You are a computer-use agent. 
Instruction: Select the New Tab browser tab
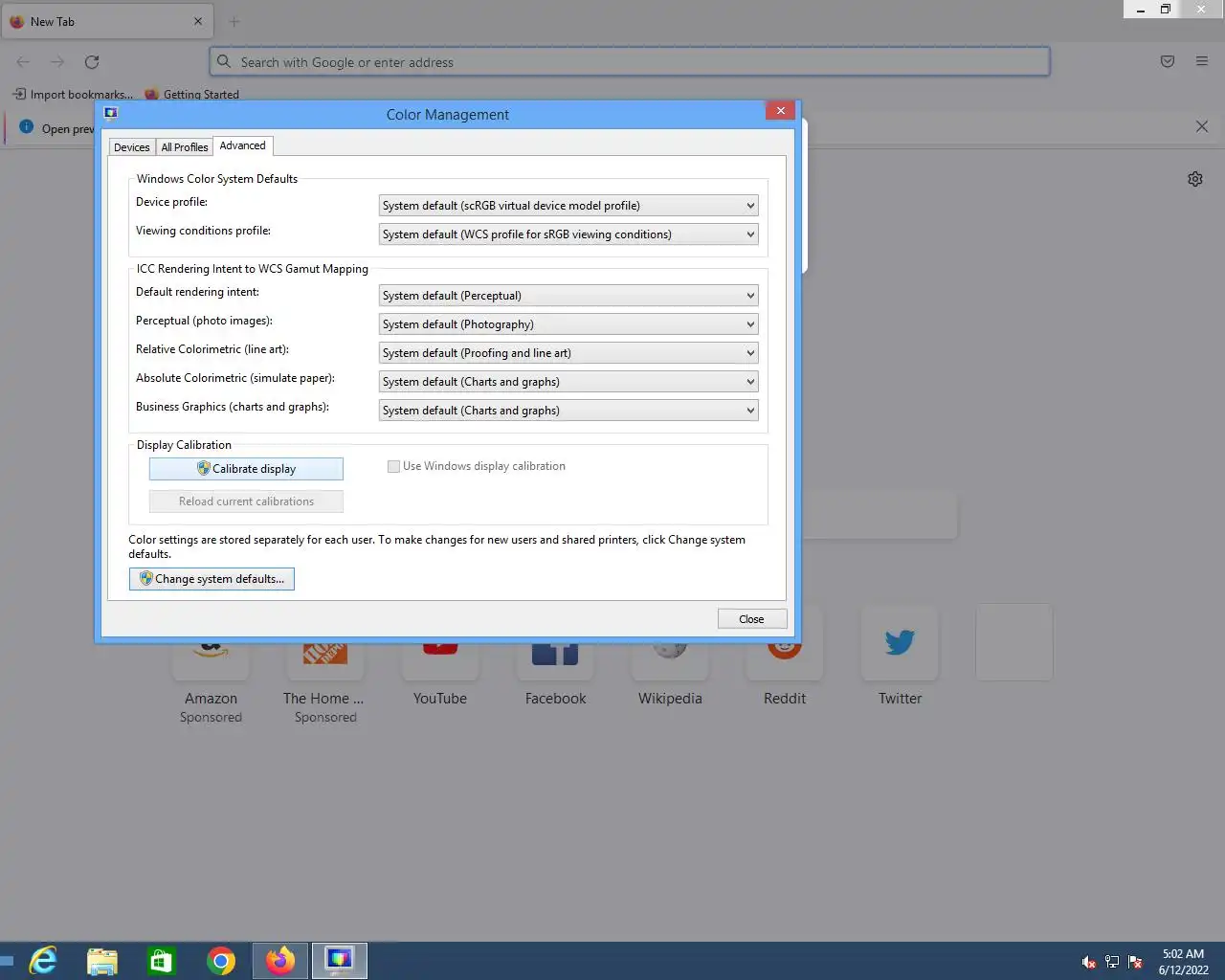coord(105,21)
